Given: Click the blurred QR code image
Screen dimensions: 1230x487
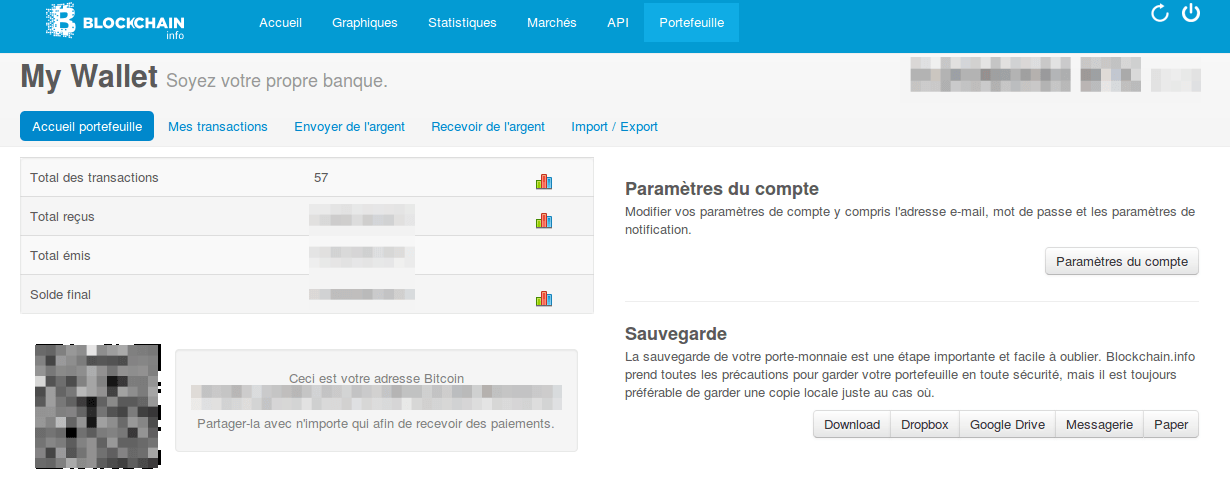Looking at the screenshot, I should tap(97, 406).
